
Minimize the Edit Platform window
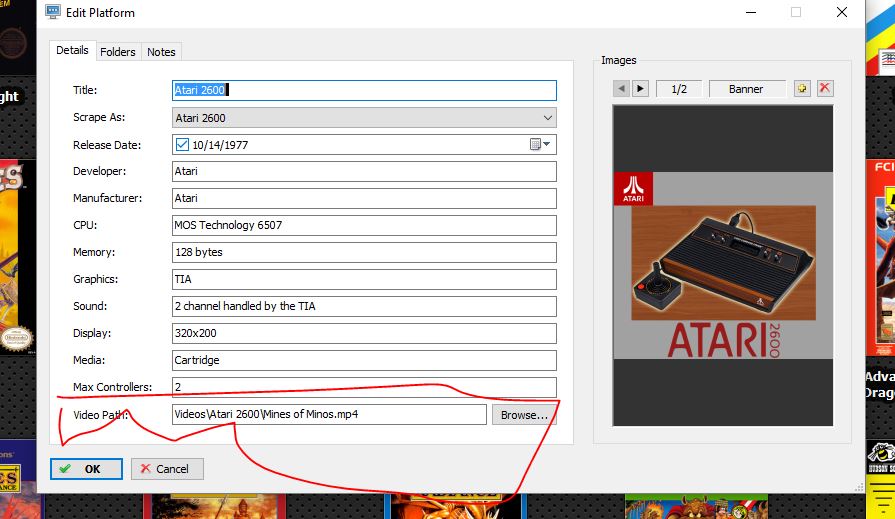point(751,12)
